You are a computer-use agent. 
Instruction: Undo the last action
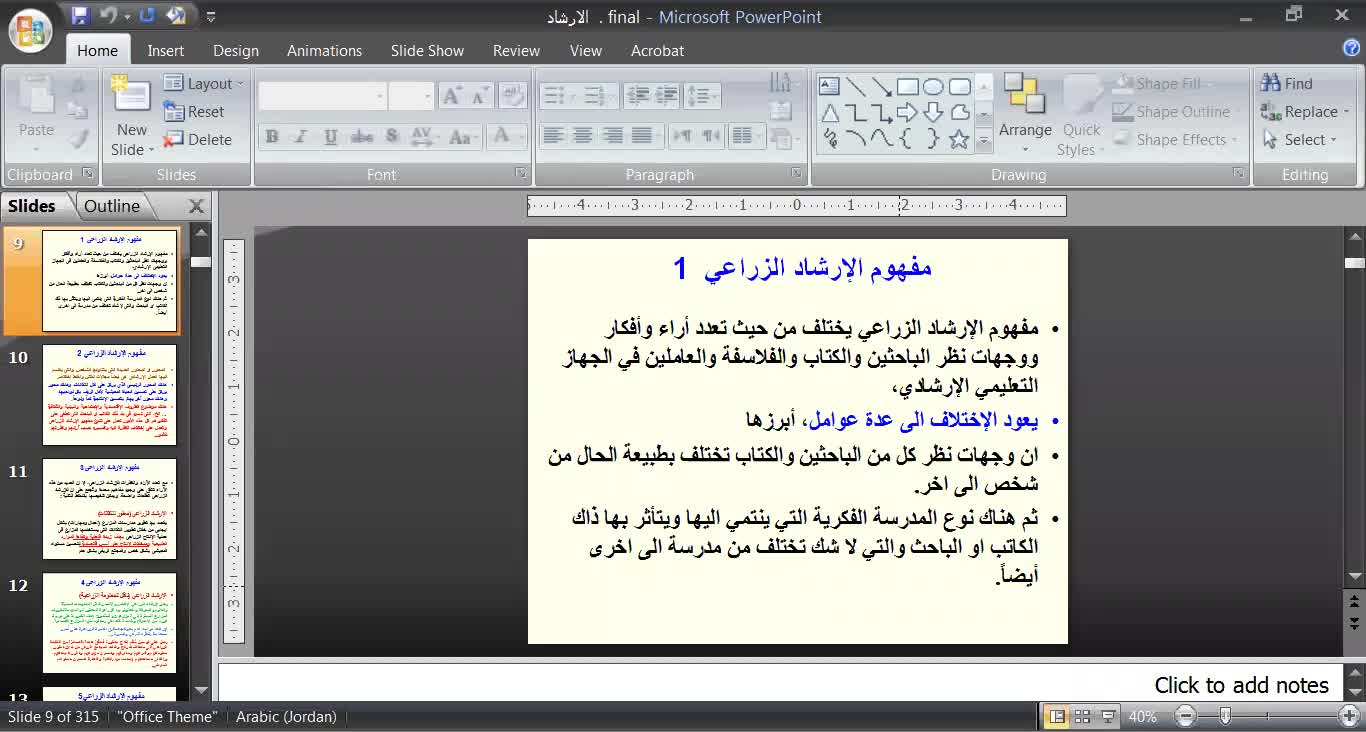[109, 16]
